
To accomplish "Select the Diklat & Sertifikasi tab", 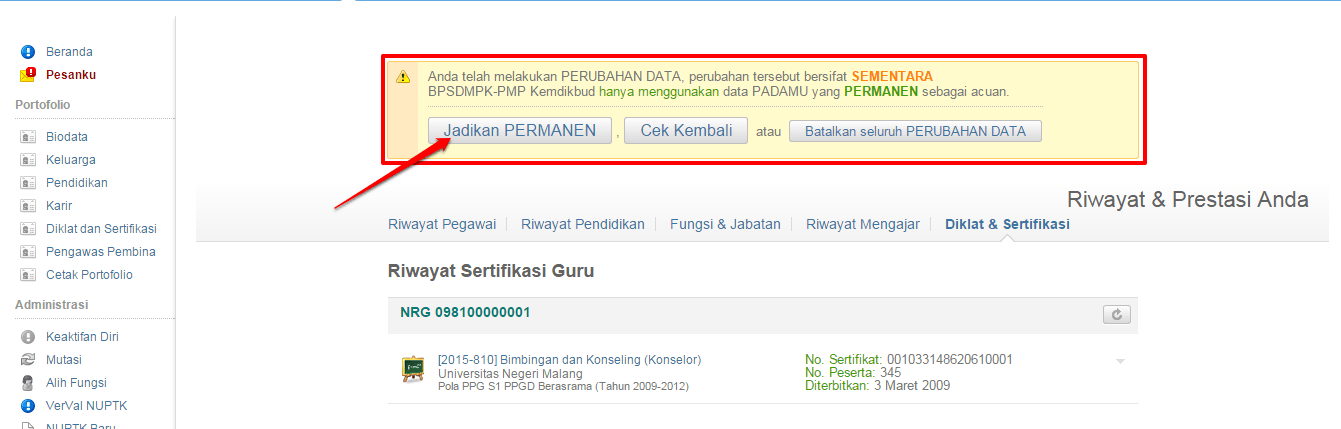I will pos(1007,224).
